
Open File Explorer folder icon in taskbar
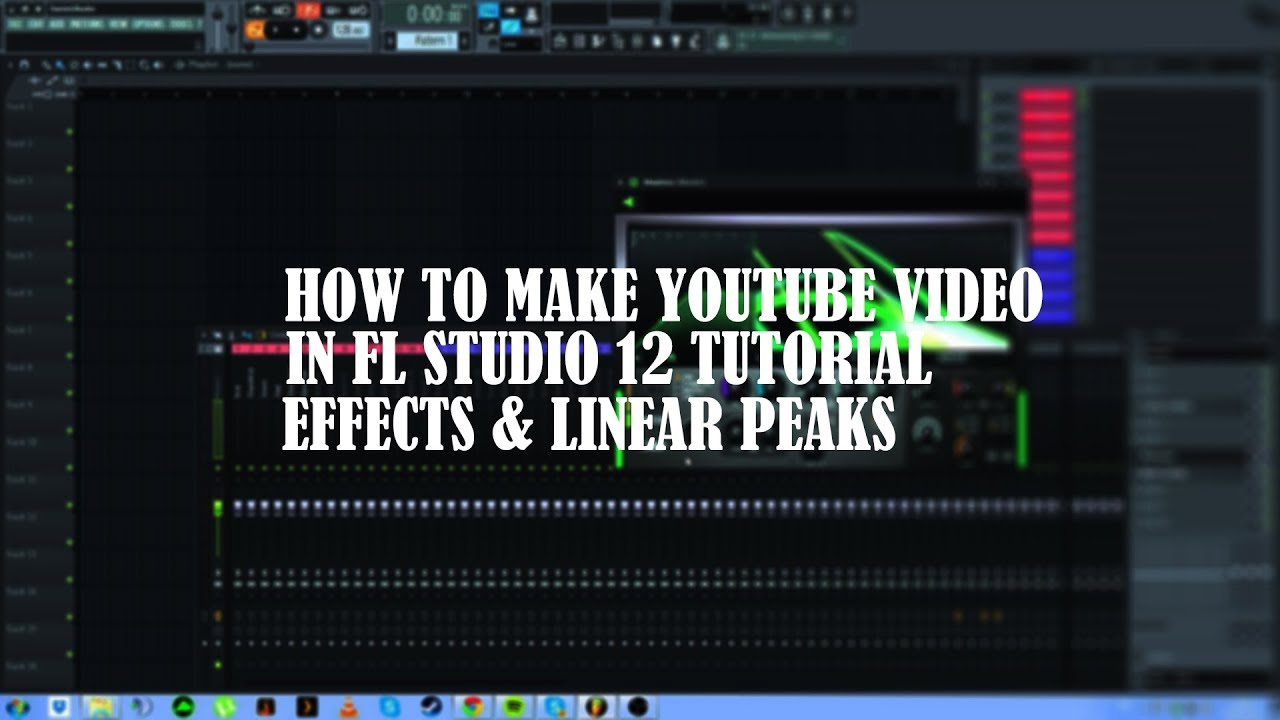(100, 707)
